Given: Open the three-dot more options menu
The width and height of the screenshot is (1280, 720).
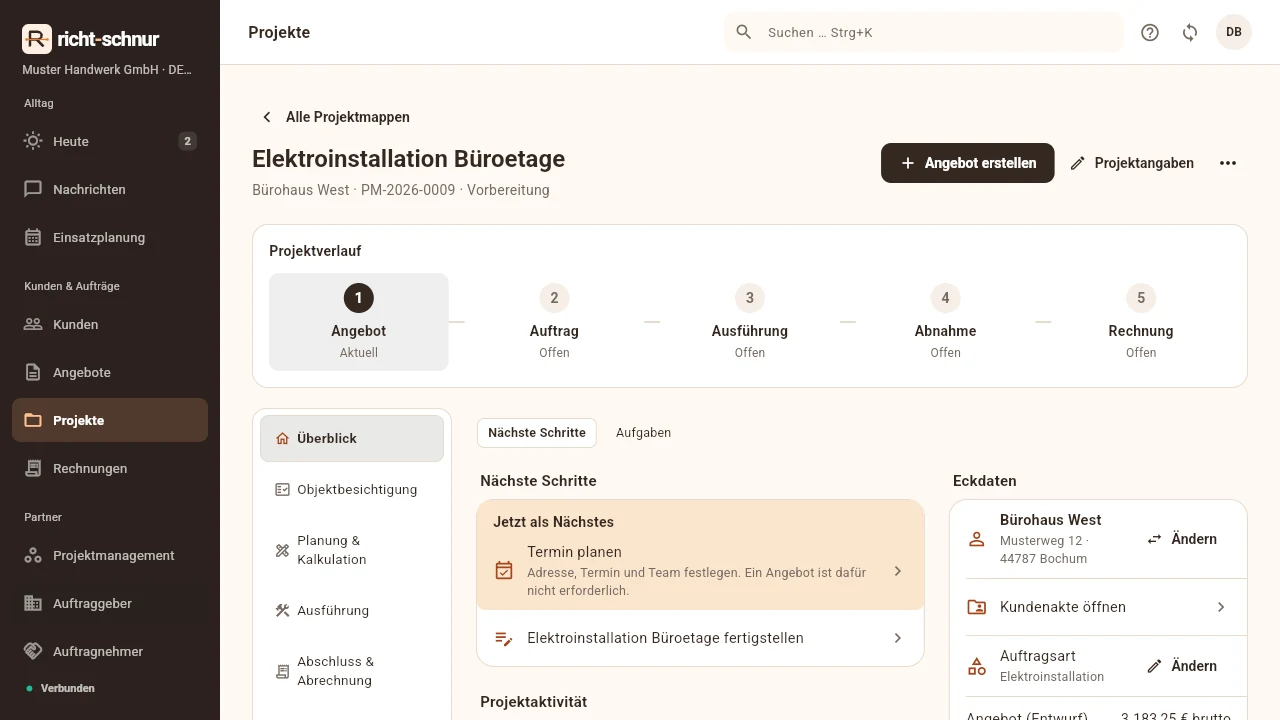Looking at the screenshot, I should point(1228,163).
